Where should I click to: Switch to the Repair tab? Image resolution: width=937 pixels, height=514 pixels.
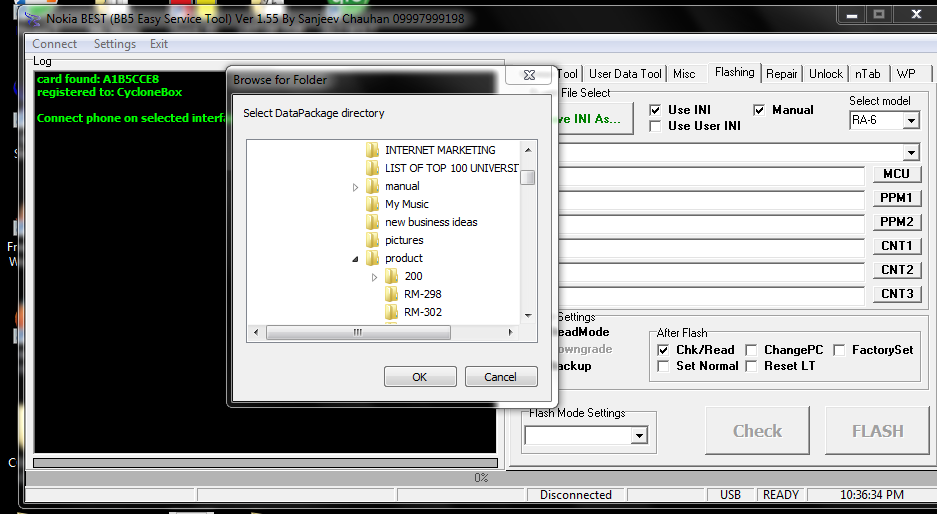coord(782,74)
